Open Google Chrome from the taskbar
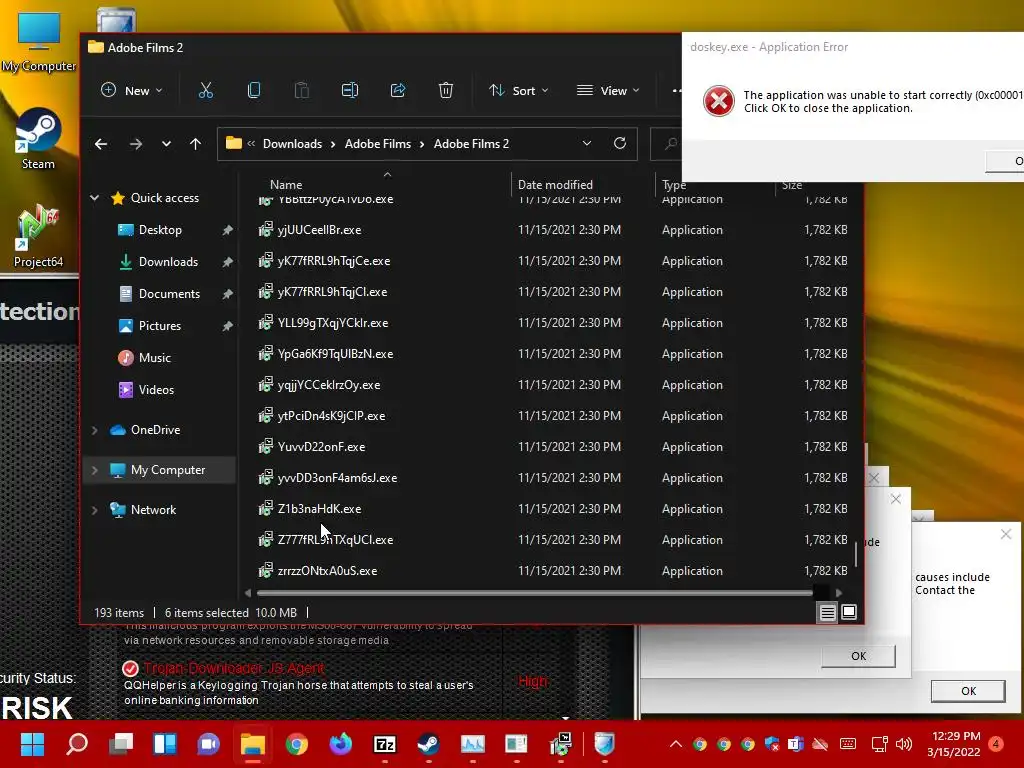The image size is (1024, 768). click(x=296, y=744)
